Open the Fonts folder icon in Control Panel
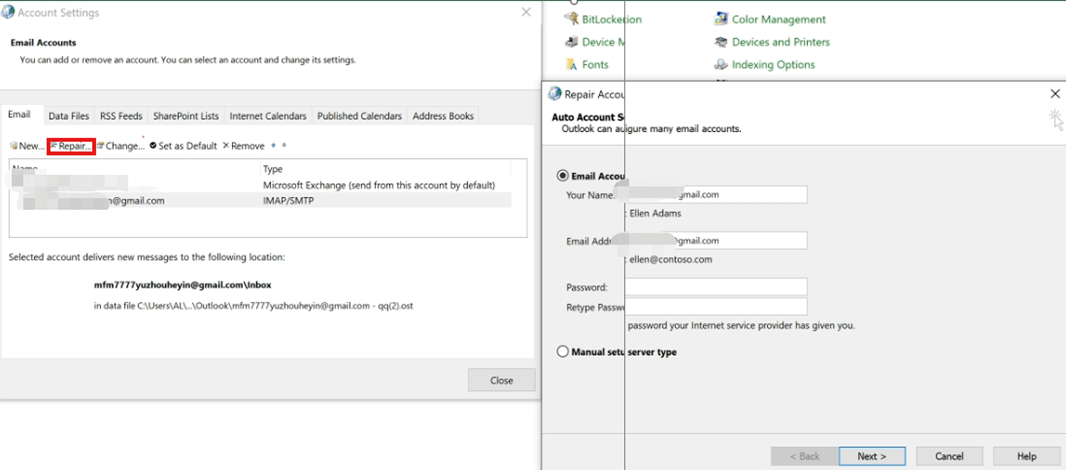Viewport: 1066px width, 470px height. coord(572,65)
